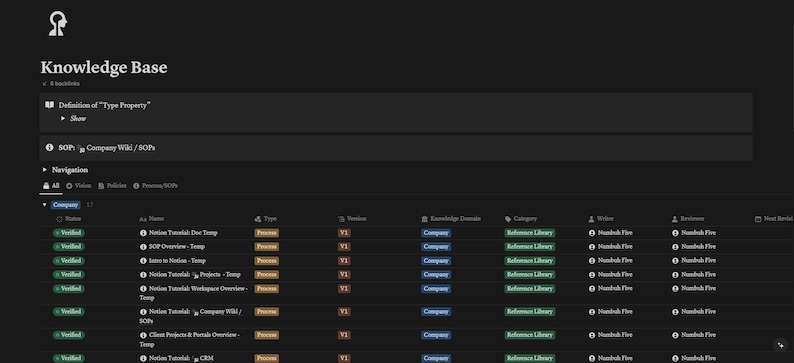The image size is (794, 363).
Task: Click Writer avatar icon in Doc Temp row
Action: click(592, 233)
